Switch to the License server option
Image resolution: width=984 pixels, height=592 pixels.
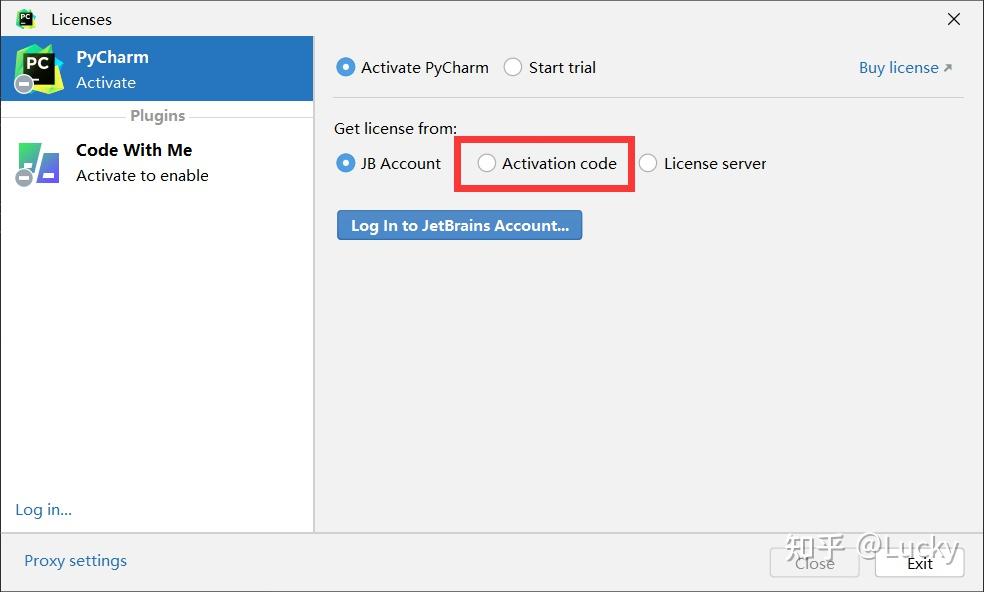point(648,163)
